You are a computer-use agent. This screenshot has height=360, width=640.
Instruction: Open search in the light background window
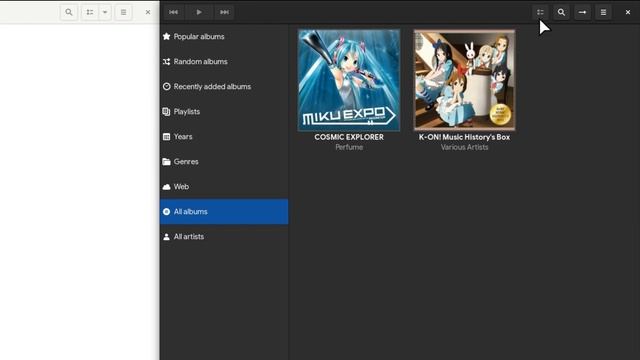point(69,12)
